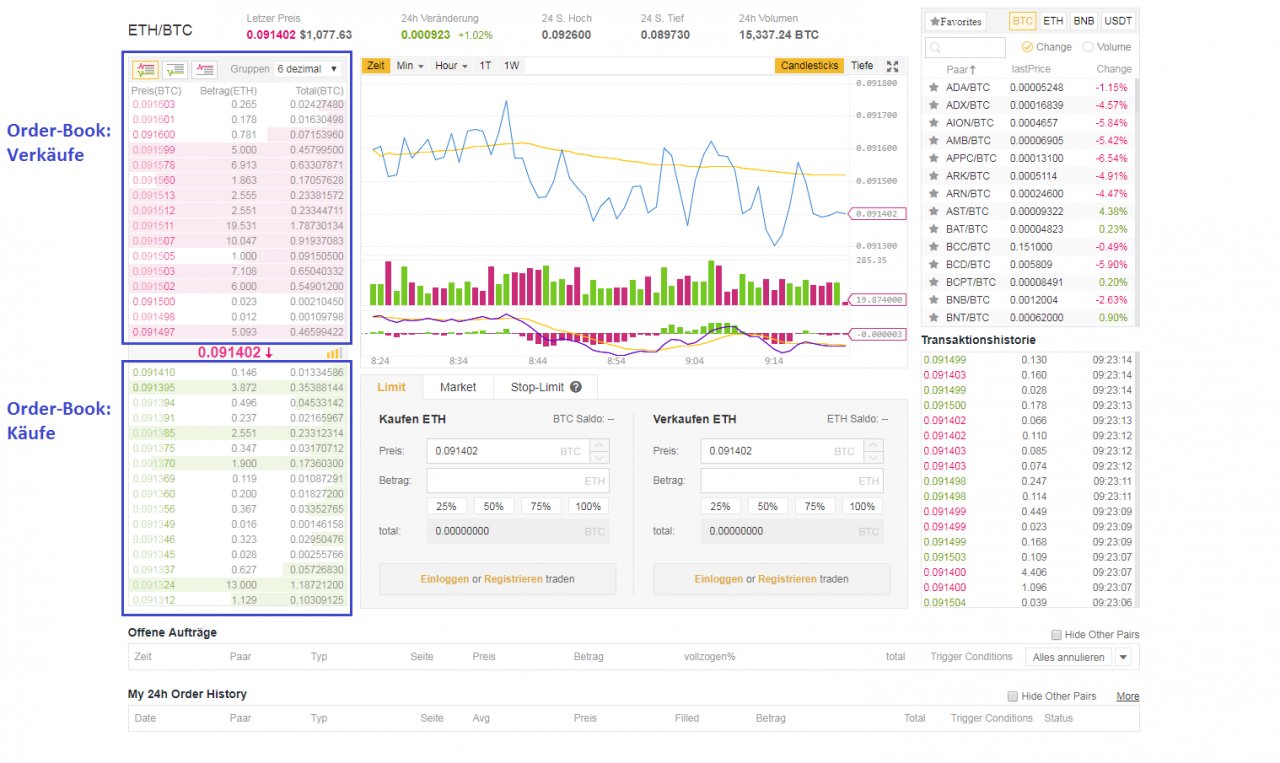Click the Verkaufen ETH Preis input field
1280x763 pixels.
(x=792, y=451)
